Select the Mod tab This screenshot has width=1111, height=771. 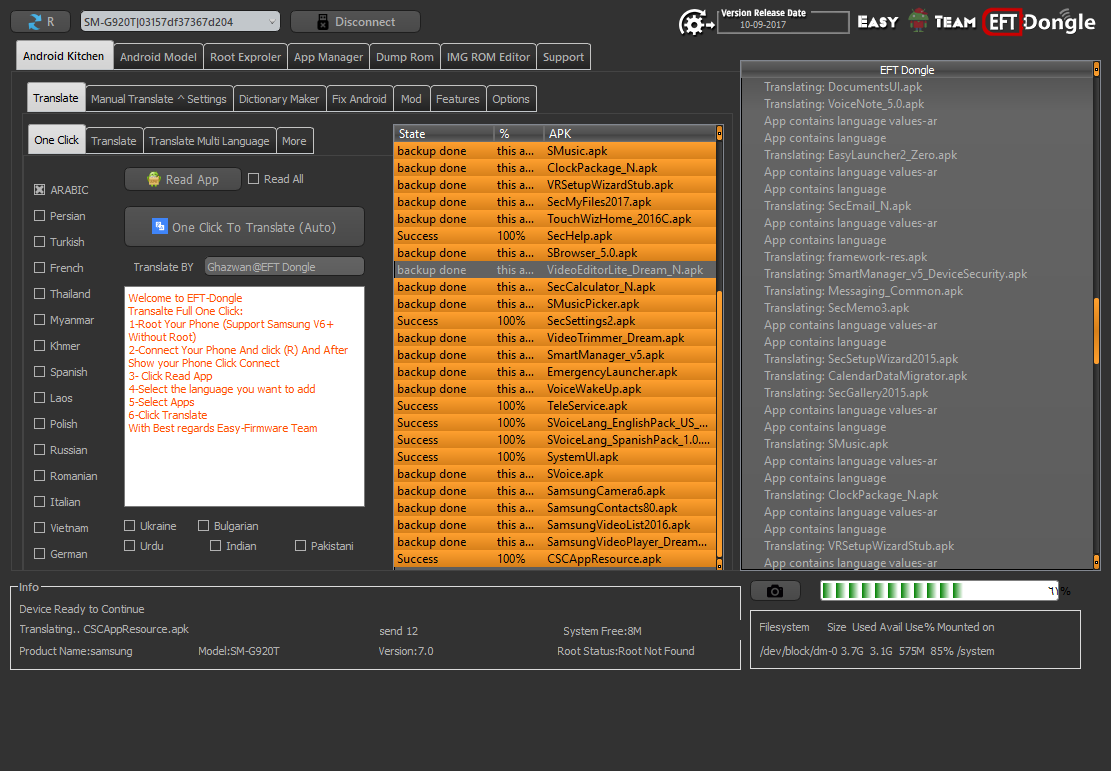[411, 99]
